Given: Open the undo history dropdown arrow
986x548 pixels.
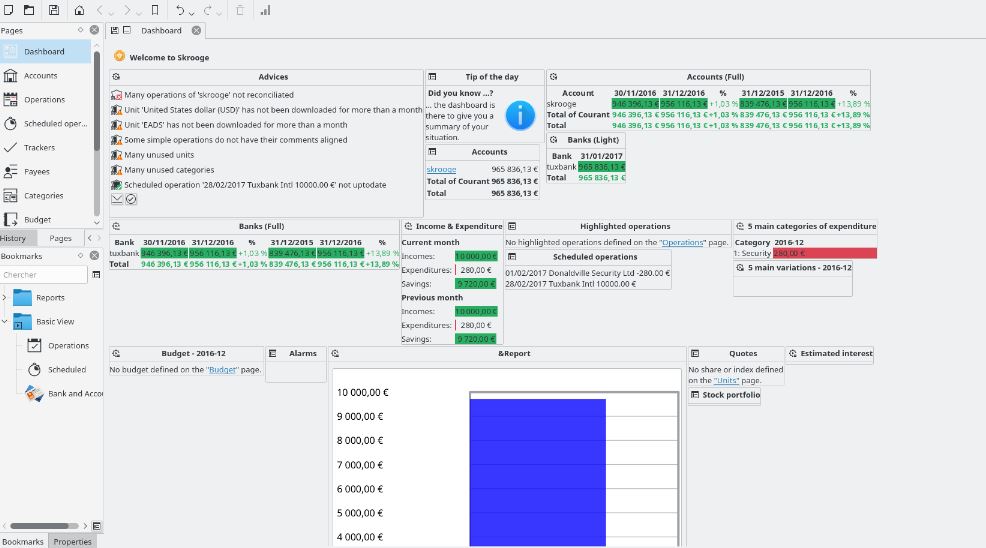Looking at the screenshot, I should click(191, 12).
